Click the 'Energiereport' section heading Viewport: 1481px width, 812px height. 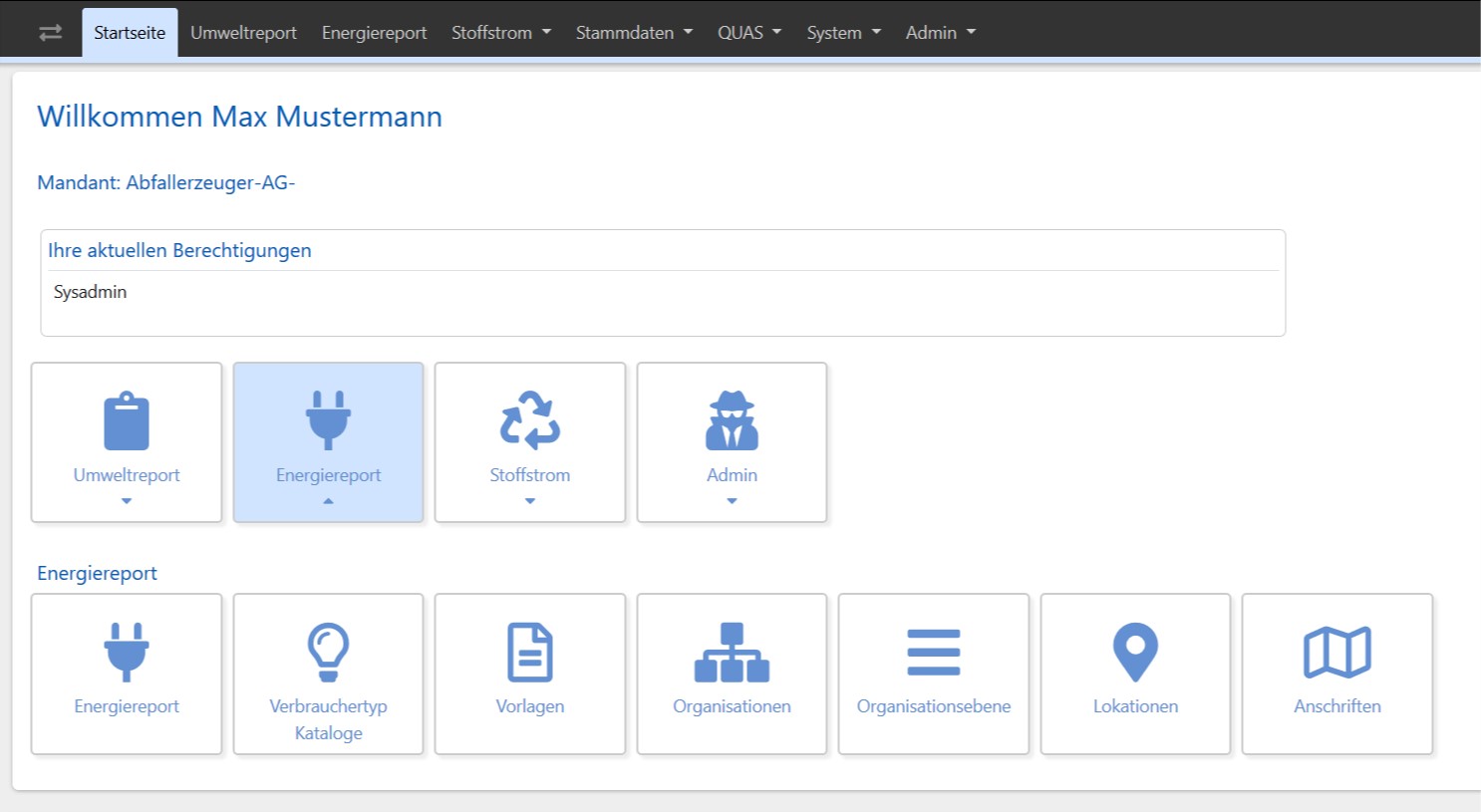pyautogui.click(x=97, y=573)
